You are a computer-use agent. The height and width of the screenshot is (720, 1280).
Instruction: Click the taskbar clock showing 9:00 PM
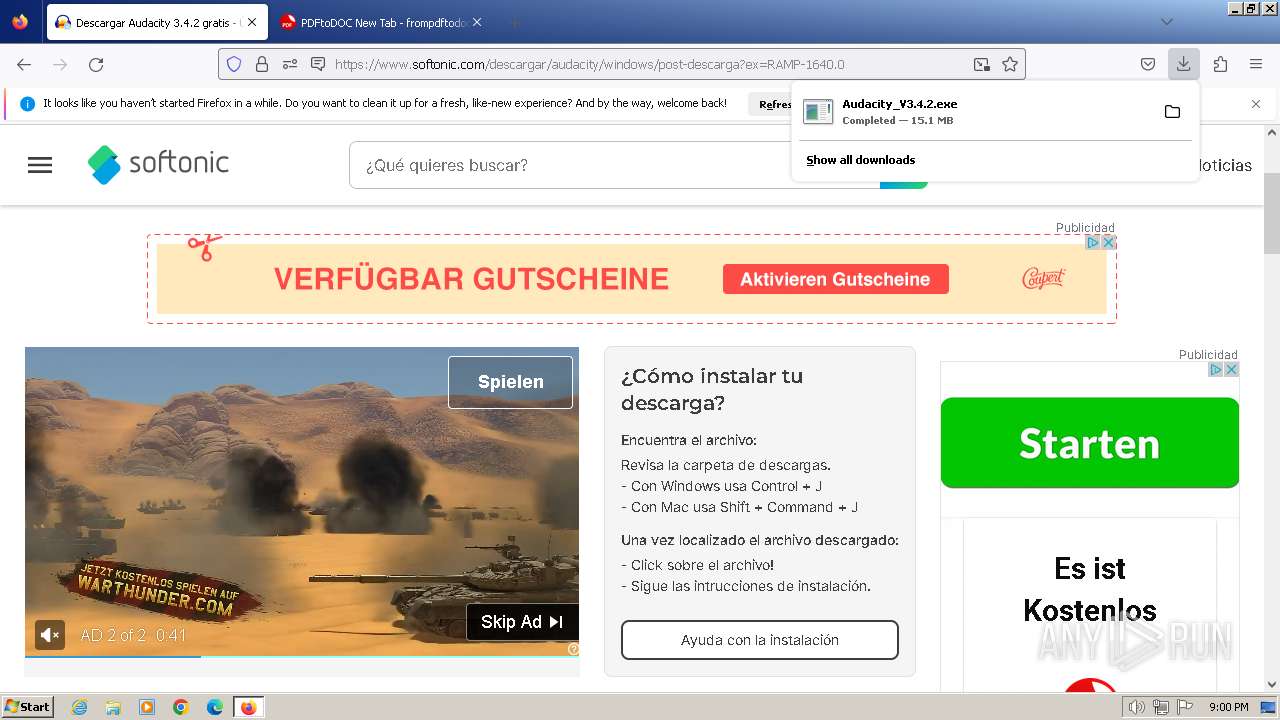coord(1229,707)
